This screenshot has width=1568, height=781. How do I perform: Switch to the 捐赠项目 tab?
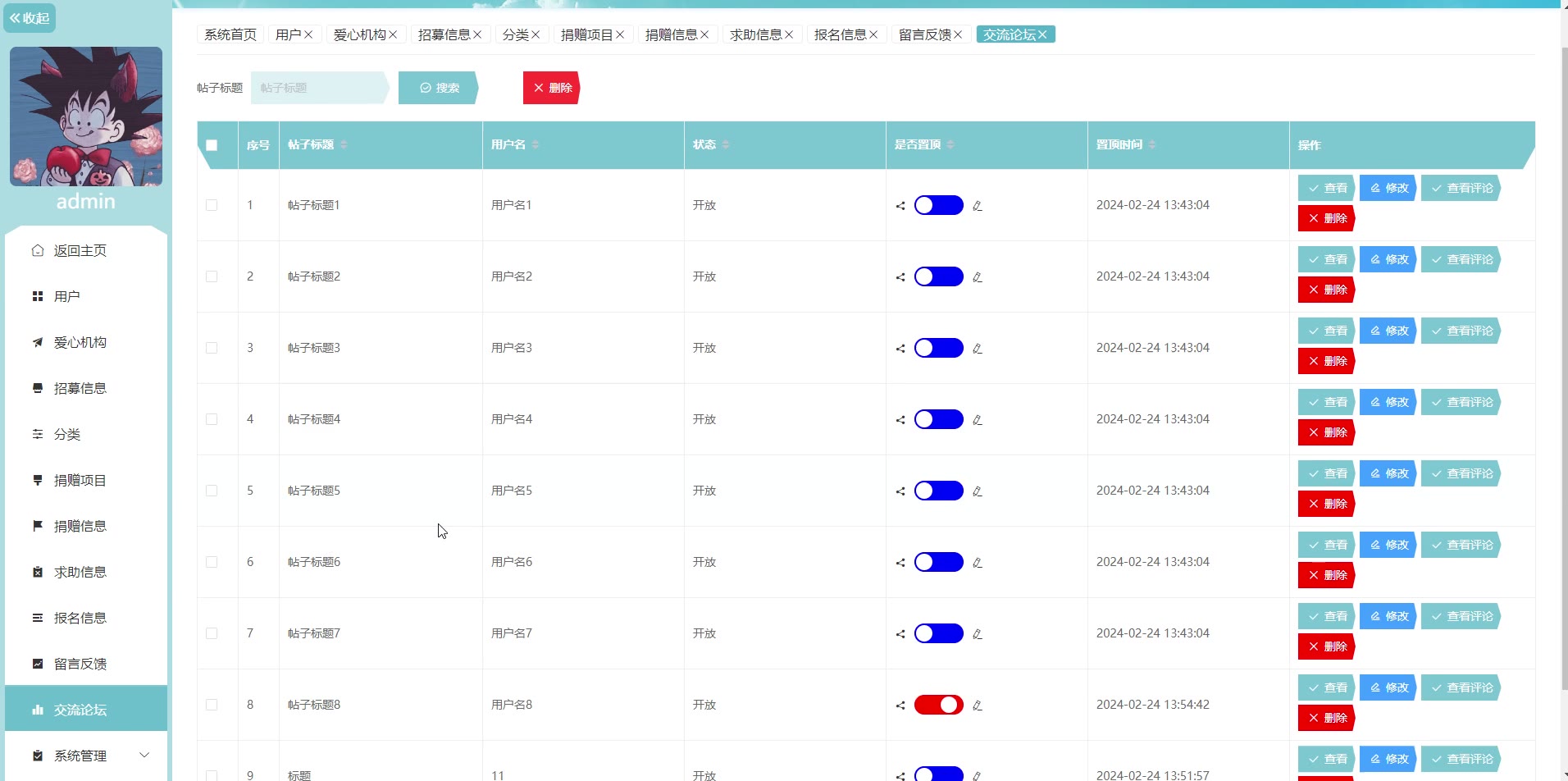coord(586,34)
